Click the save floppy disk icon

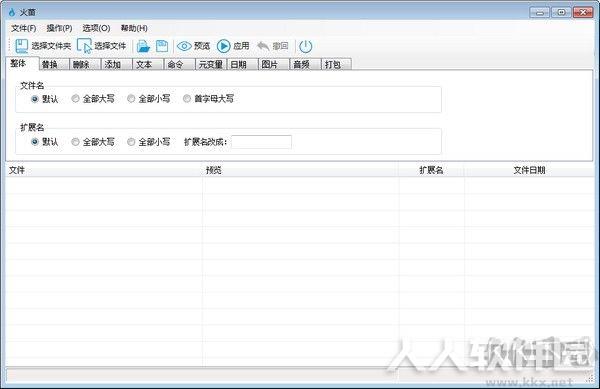(162, 46)
